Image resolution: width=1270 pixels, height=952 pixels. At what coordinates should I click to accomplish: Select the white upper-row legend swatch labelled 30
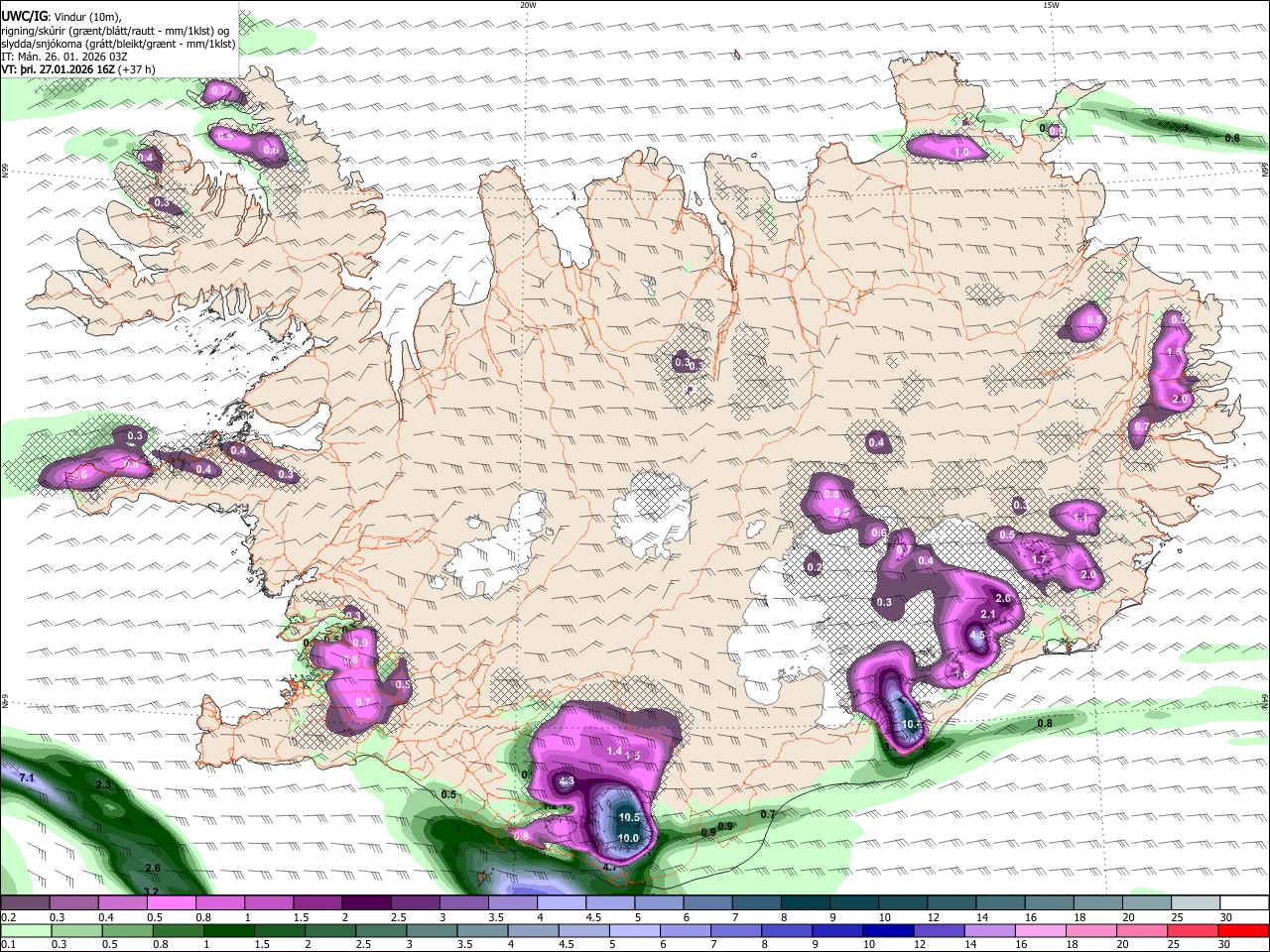click(x=1244, y=902)
